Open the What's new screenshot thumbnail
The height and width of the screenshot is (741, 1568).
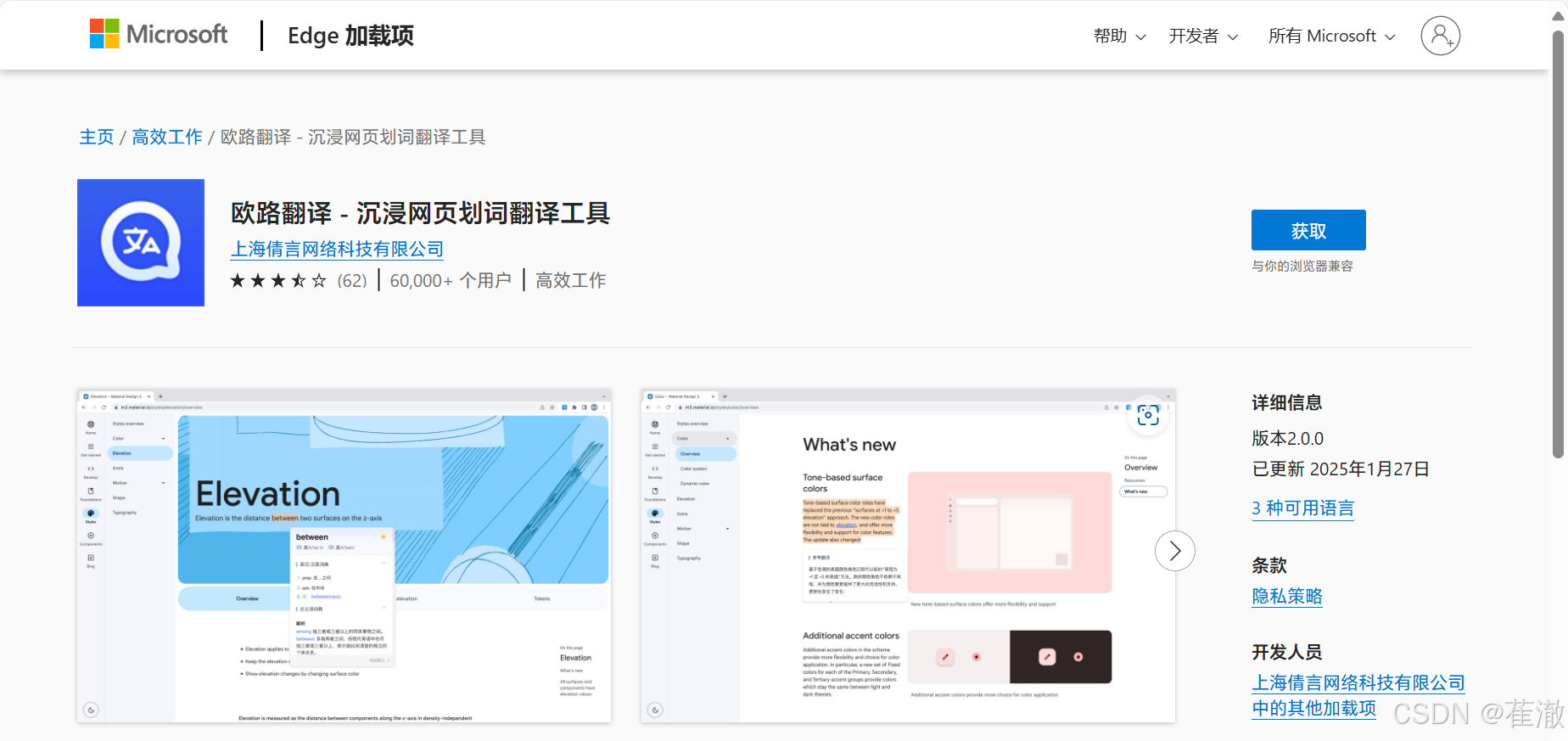pyautogui.click(x=908, y=556)
